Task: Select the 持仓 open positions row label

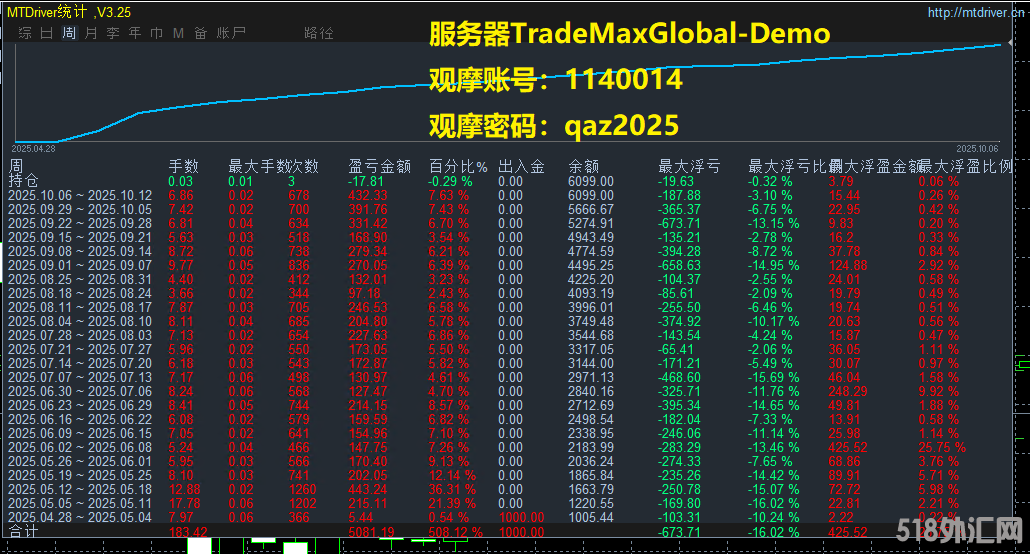Action: click(24, 181)
